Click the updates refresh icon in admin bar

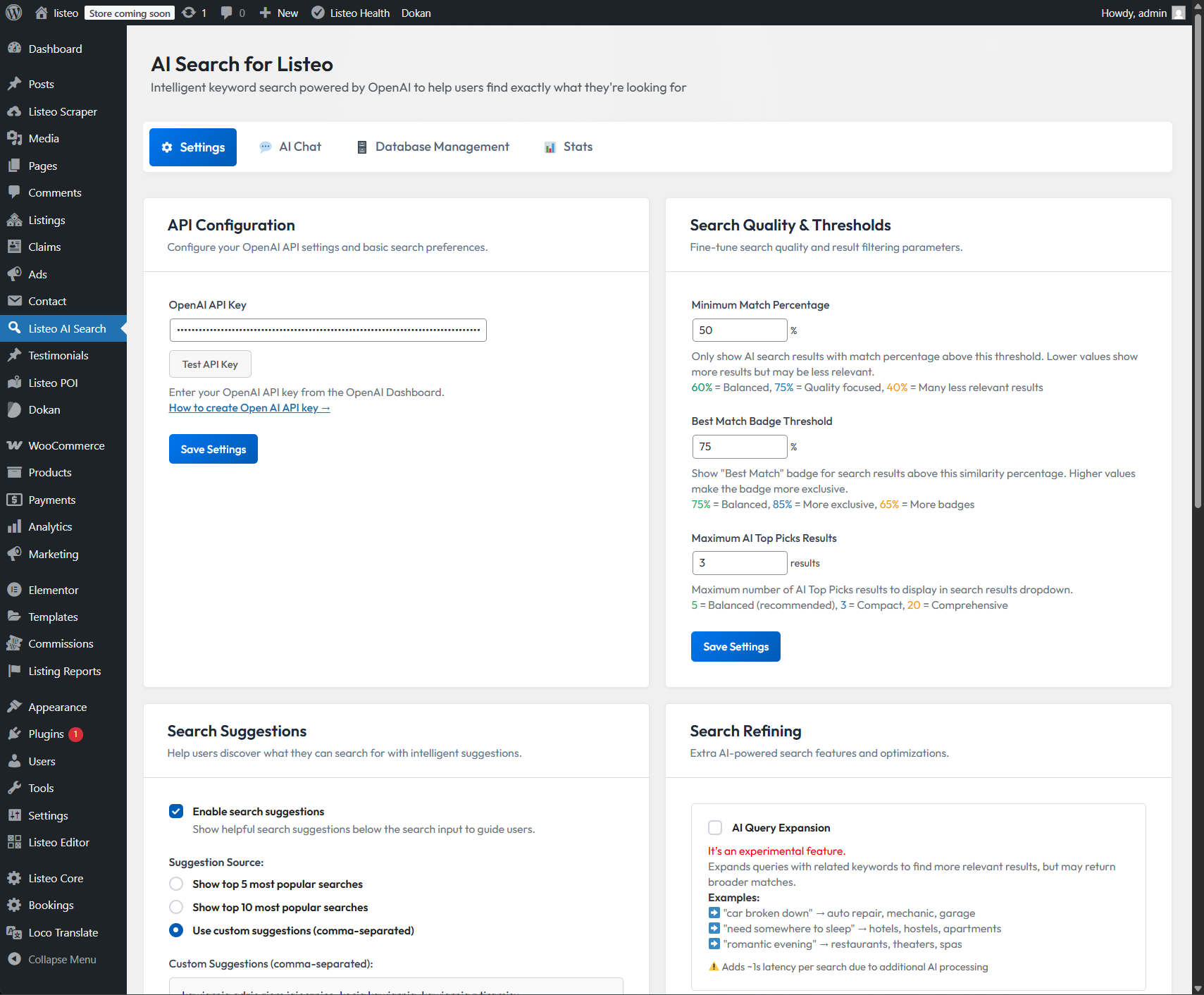tap(189, 13)
